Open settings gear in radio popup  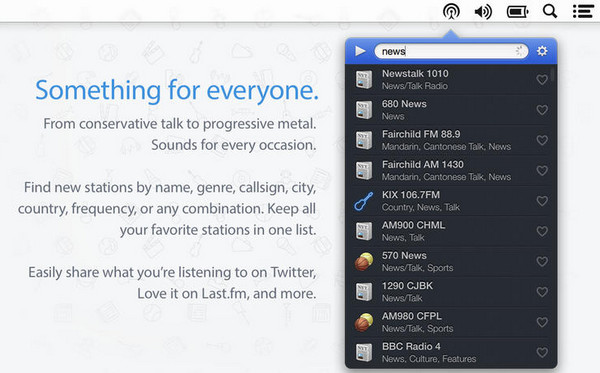(x=542, y=51)
